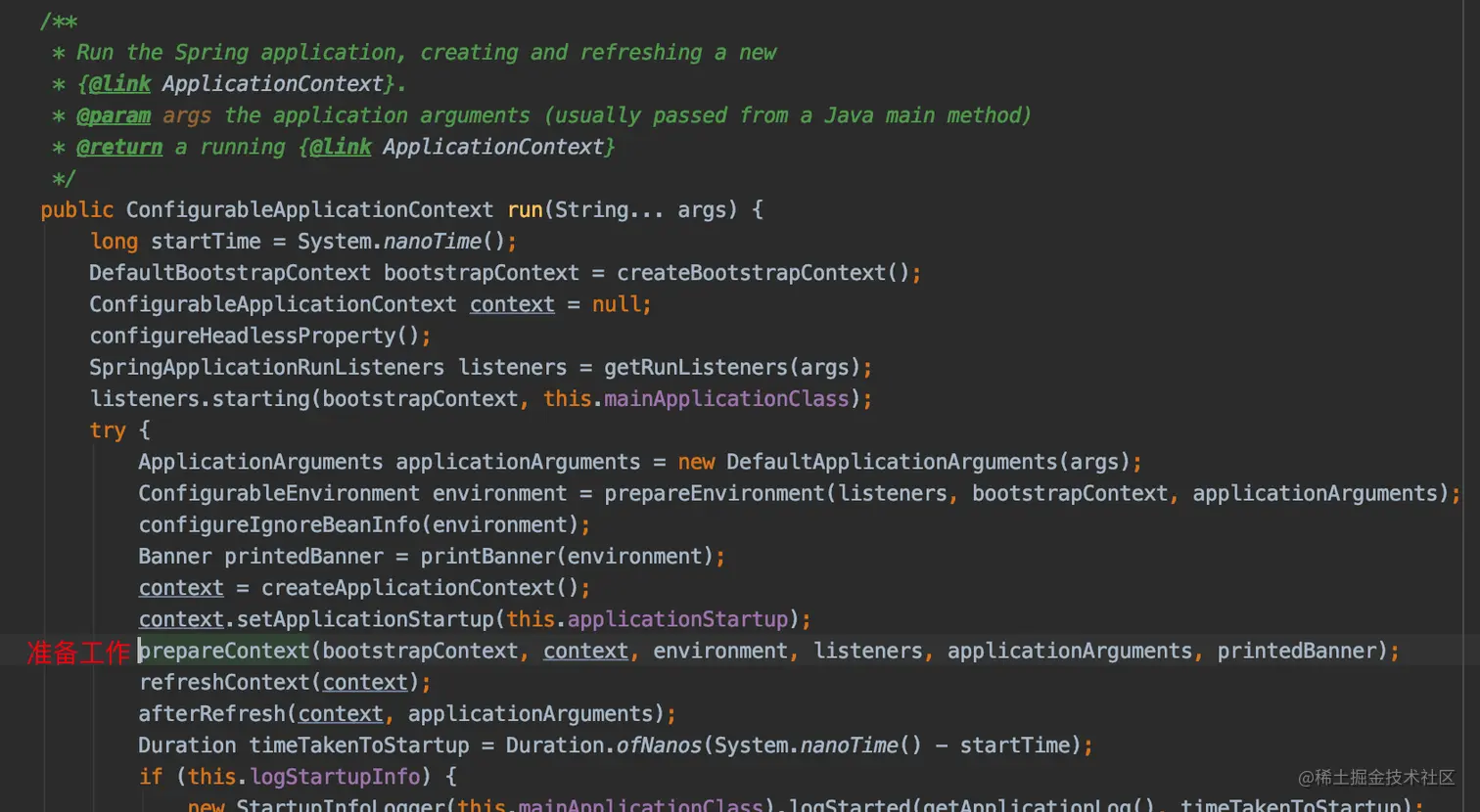Click DefaultApplicationArguments constructor name
Image resolution: width=1480 pixels, height=812 pixels.
click(x=892, y=461)
